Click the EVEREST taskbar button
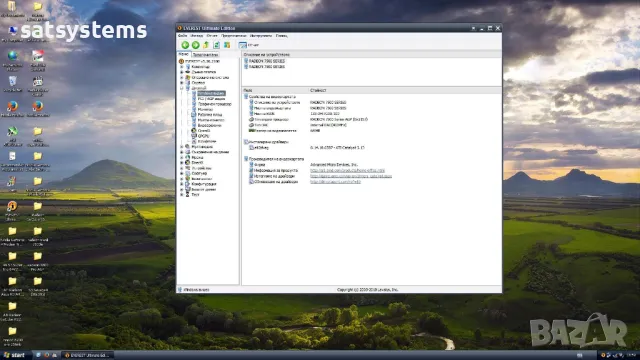Screen dimensions: 640x360 87,355
